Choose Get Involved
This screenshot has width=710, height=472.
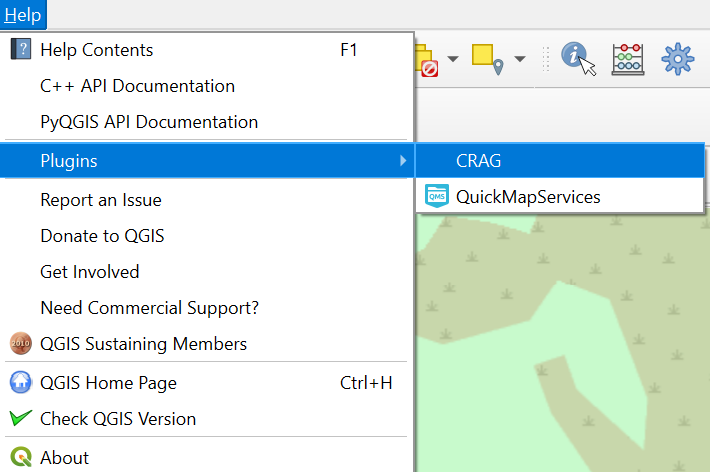(x=207, y=272)
